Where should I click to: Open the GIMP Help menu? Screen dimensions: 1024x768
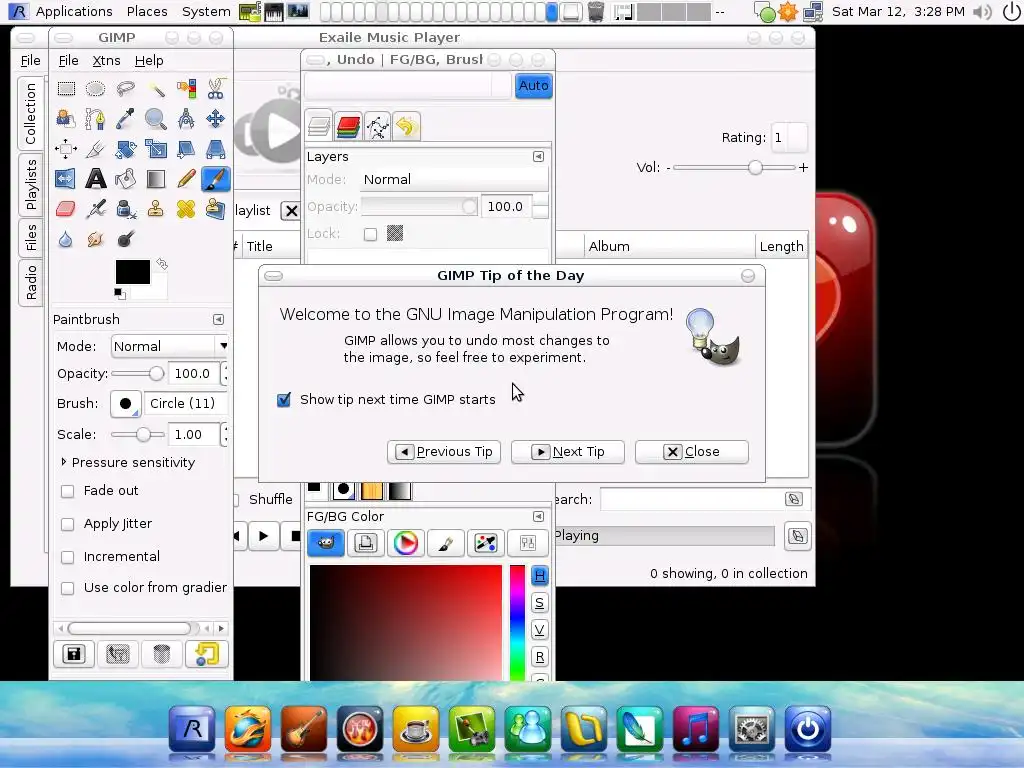click(149, 61)
